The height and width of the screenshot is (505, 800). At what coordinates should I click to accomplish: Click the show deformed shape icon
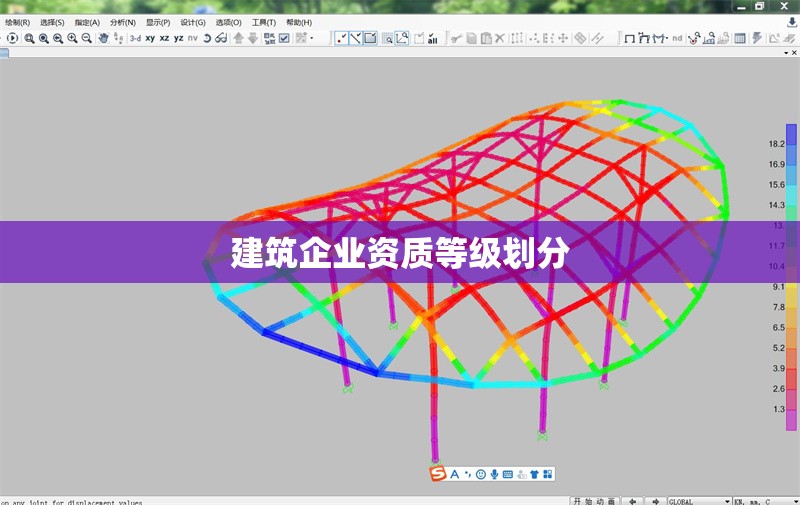click(644, 38)
